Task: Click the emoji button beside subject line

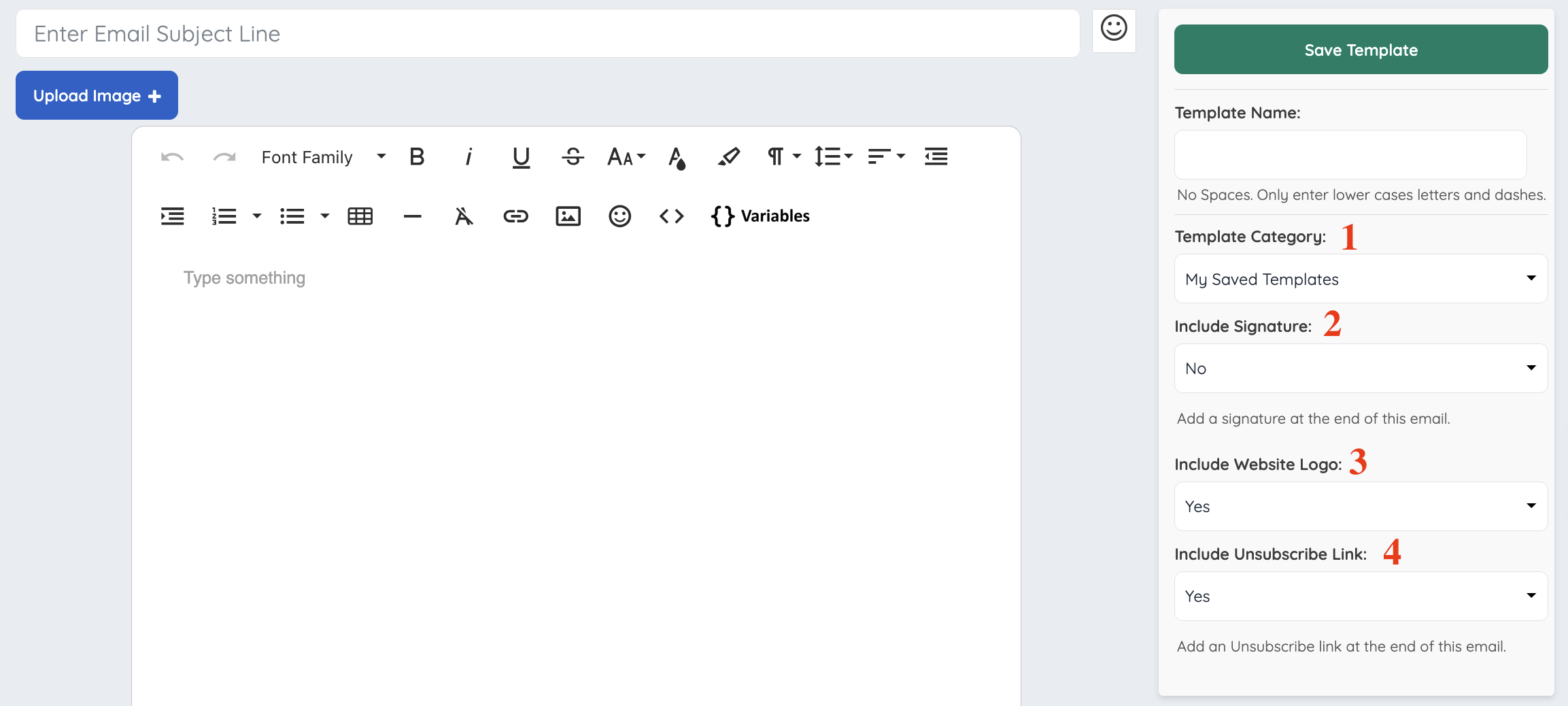Action: click(1114, 30)
